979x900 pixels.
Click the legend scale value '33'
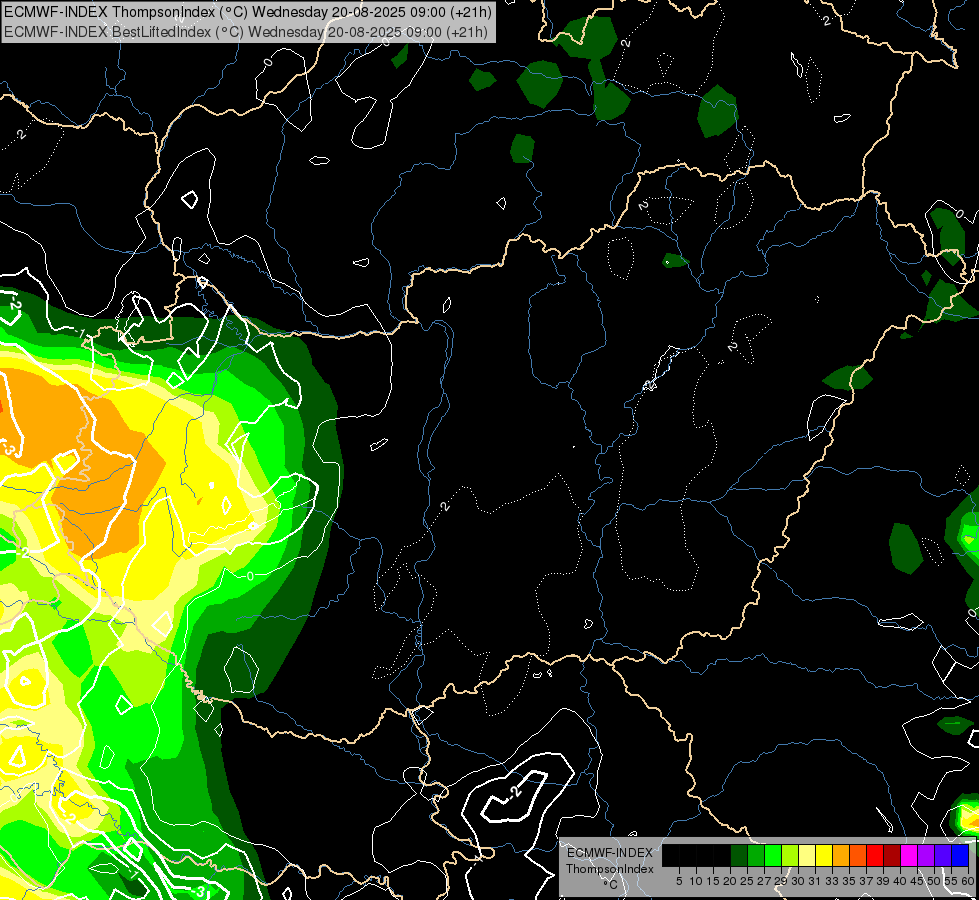832,881
